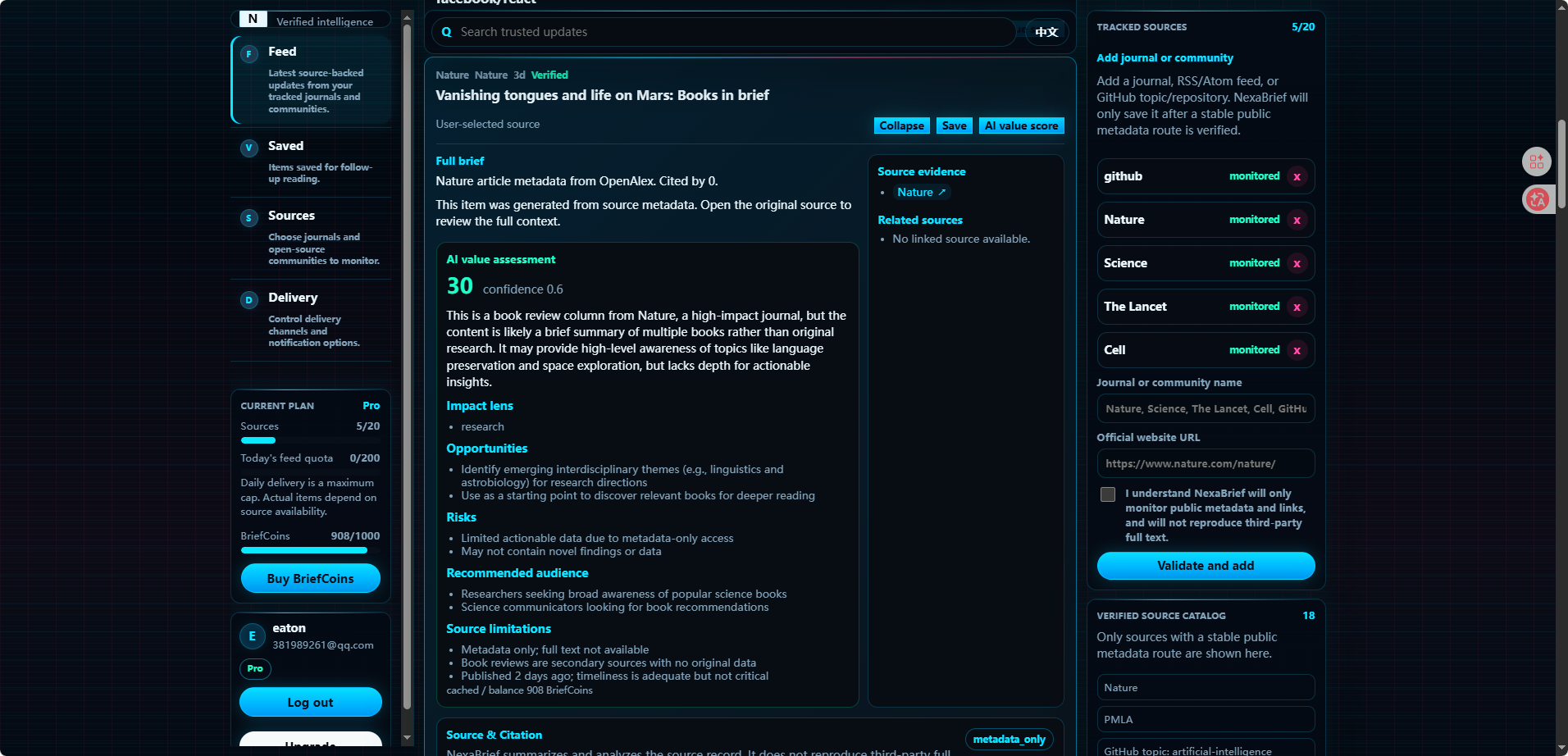Viewport: 1568px width, 756px height.
Task: Click The Lancet tracked source row
Action: click(1206, 307)
